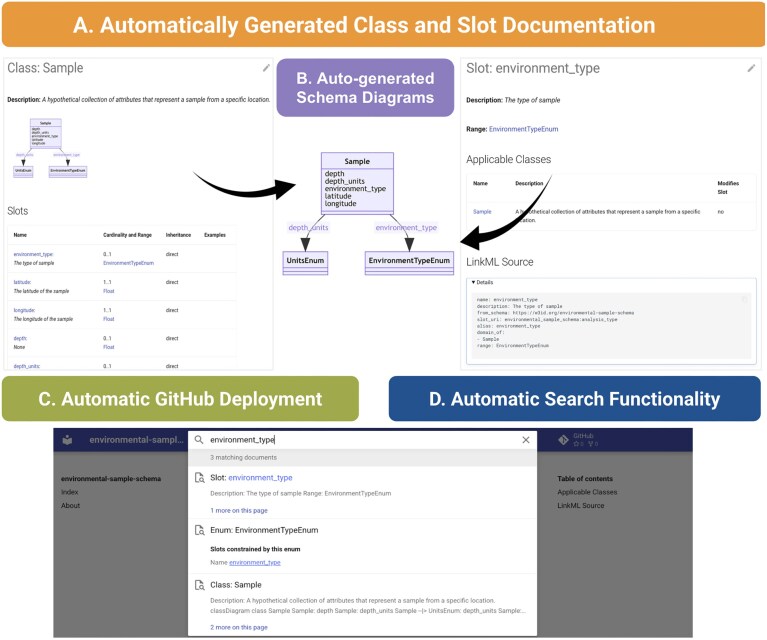
Task: Open the GitHub repository icon in header
Action: 564,440
